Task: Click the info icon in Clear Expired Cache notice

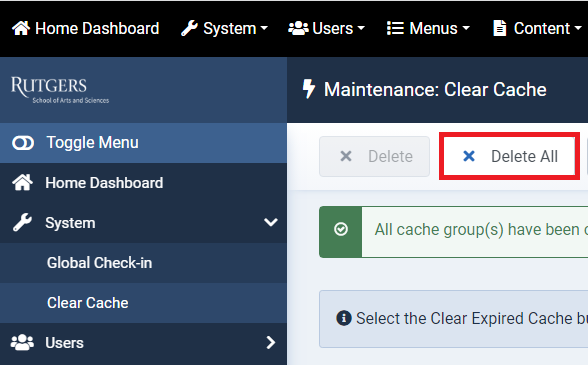Action: 344,318
